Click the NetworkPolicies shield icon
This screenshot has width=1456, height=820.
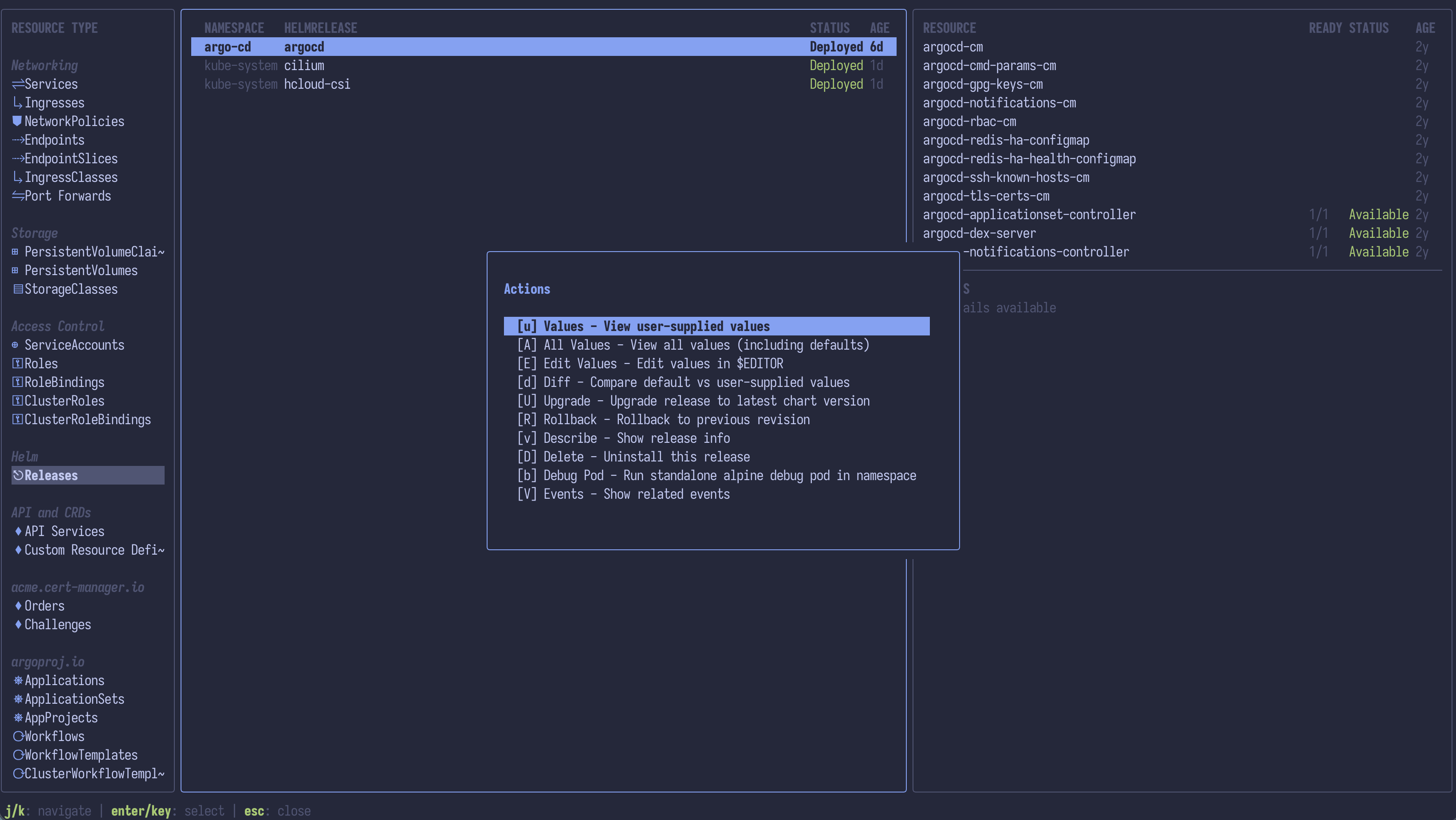tap(17, 121)
